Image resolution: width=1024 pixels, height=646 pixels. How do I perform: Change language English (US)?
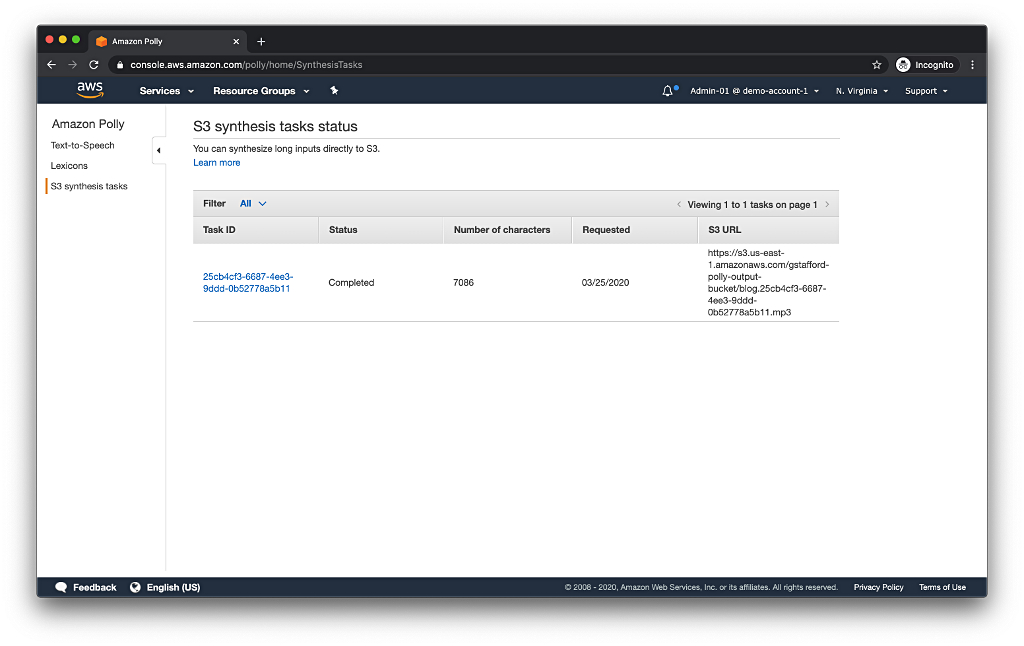(x=165, y=587)
